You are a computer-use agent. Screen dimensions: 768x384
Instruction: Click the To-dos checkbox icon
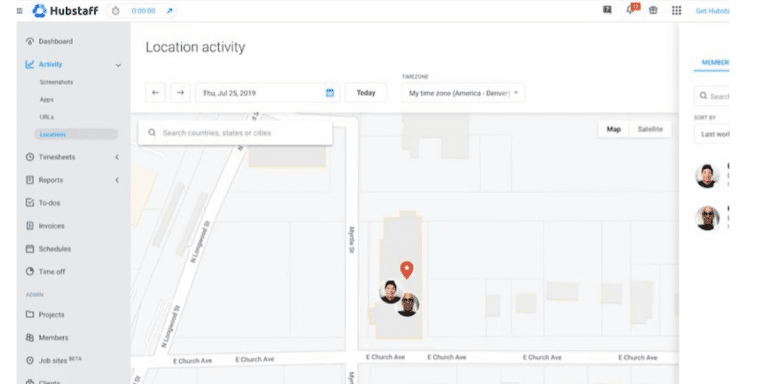[30, 203]
